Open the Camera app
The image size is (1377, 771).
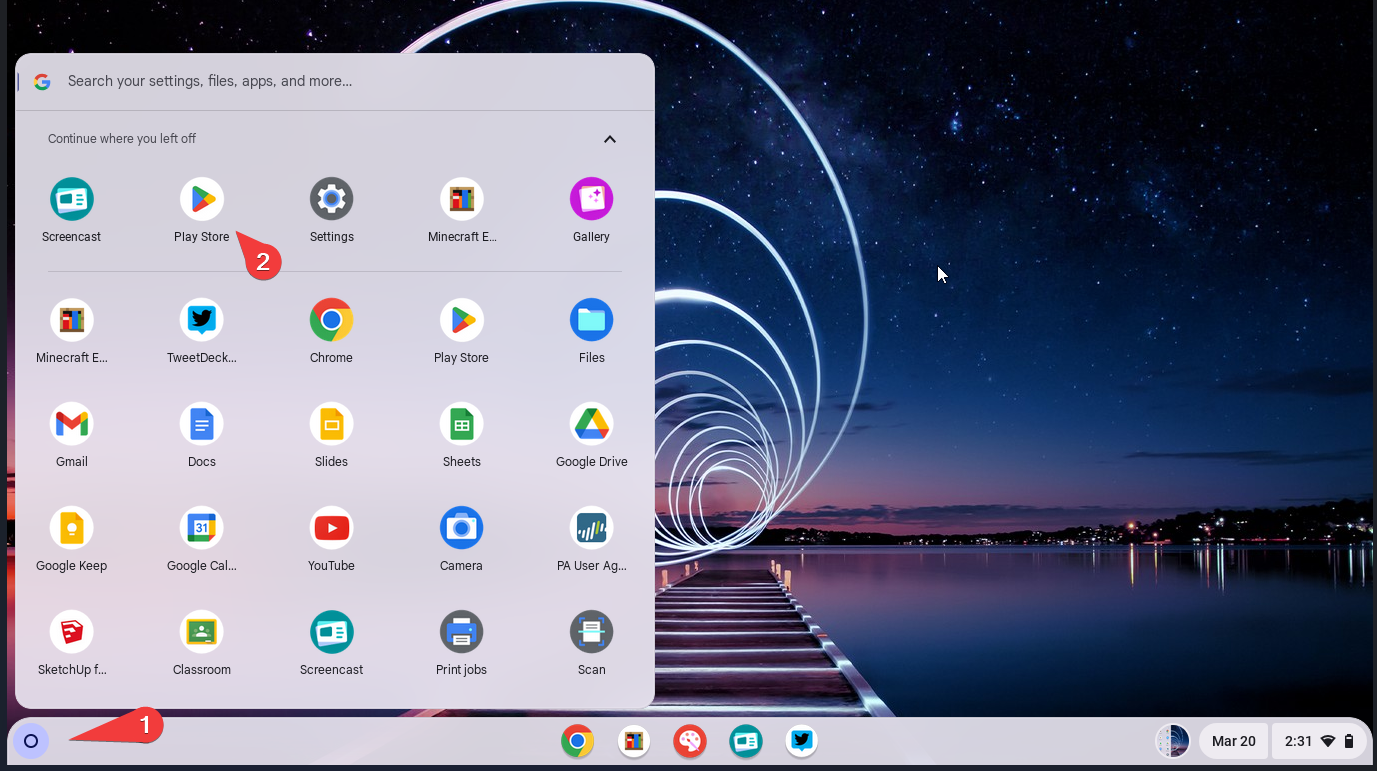click(x=461, y=527)
